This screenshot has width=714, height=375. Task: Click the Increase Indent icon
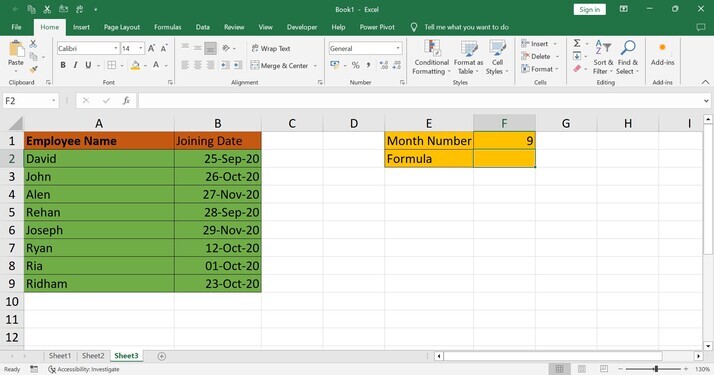(x=238, y=65)
